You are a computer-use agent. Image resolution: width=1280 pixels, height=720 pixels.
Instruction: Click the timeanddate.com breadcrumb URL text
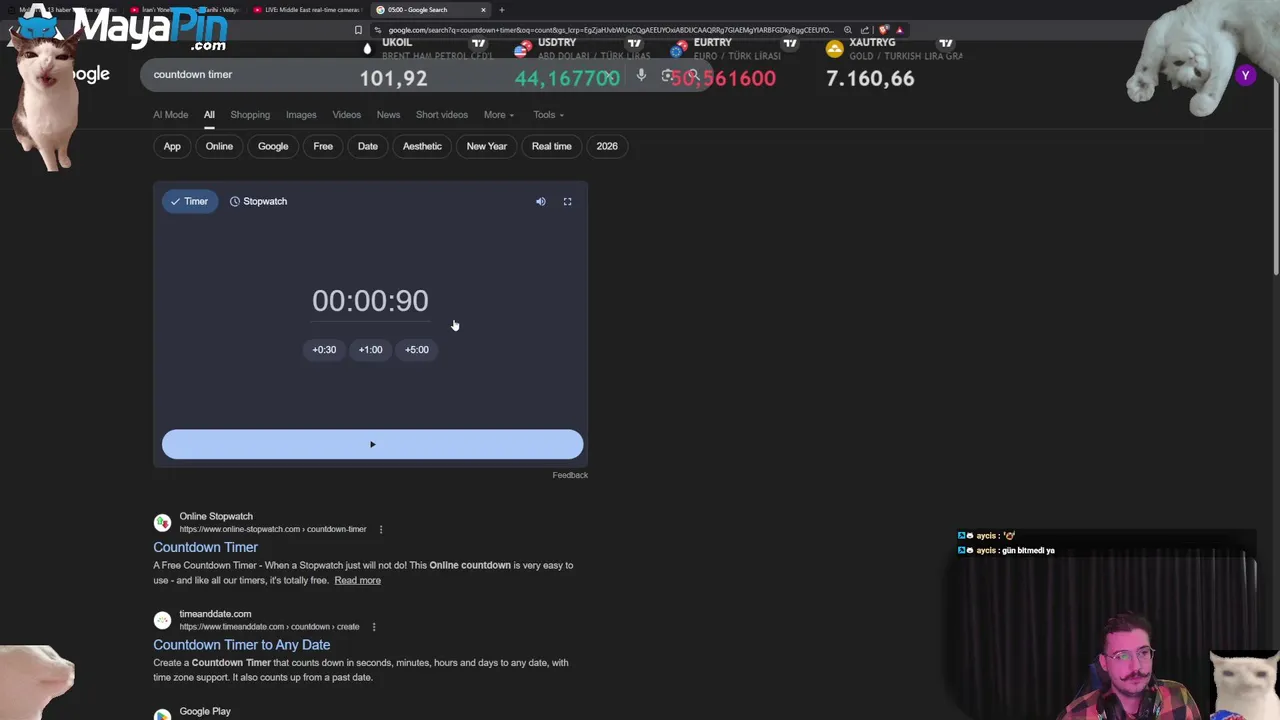[269, 627]
